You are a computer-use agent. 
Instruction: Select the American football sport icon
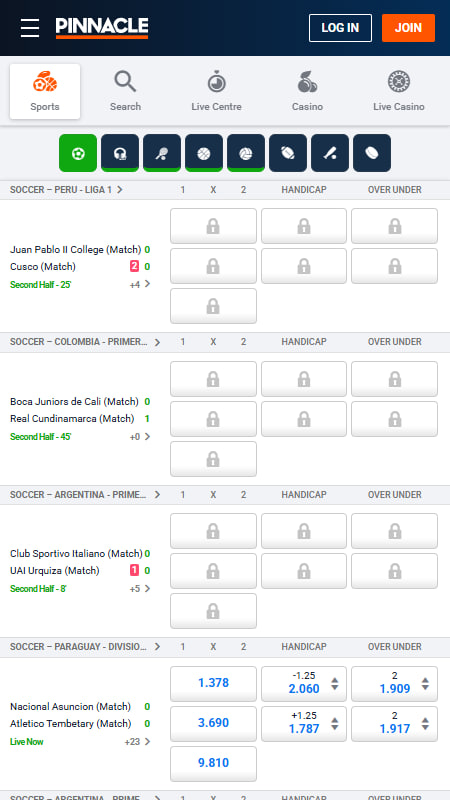[x=288, y=153]
